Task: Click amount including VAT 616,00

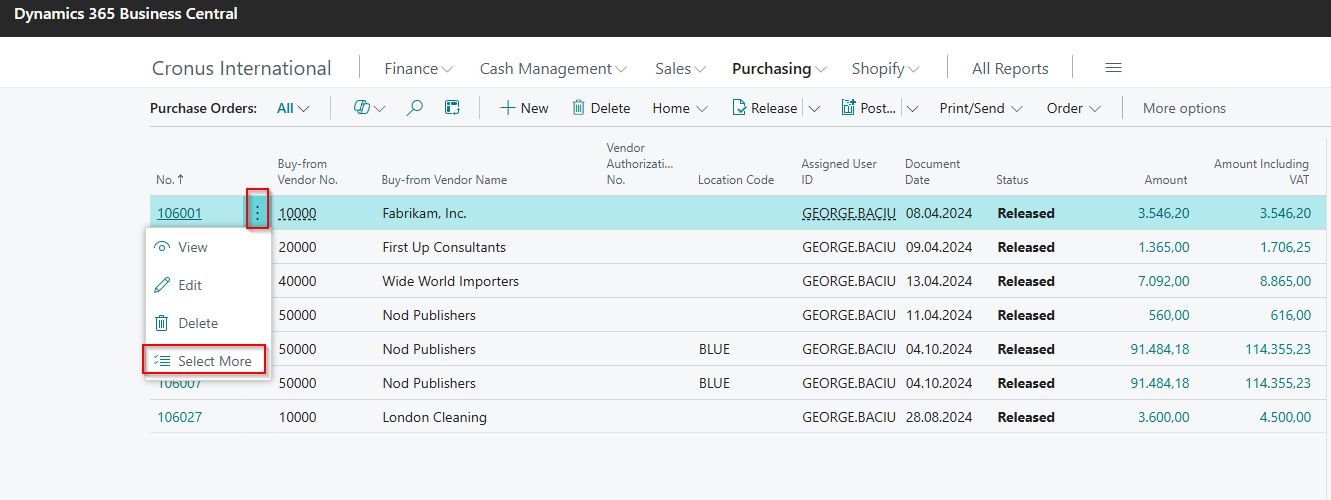Action: [1290, 315]
